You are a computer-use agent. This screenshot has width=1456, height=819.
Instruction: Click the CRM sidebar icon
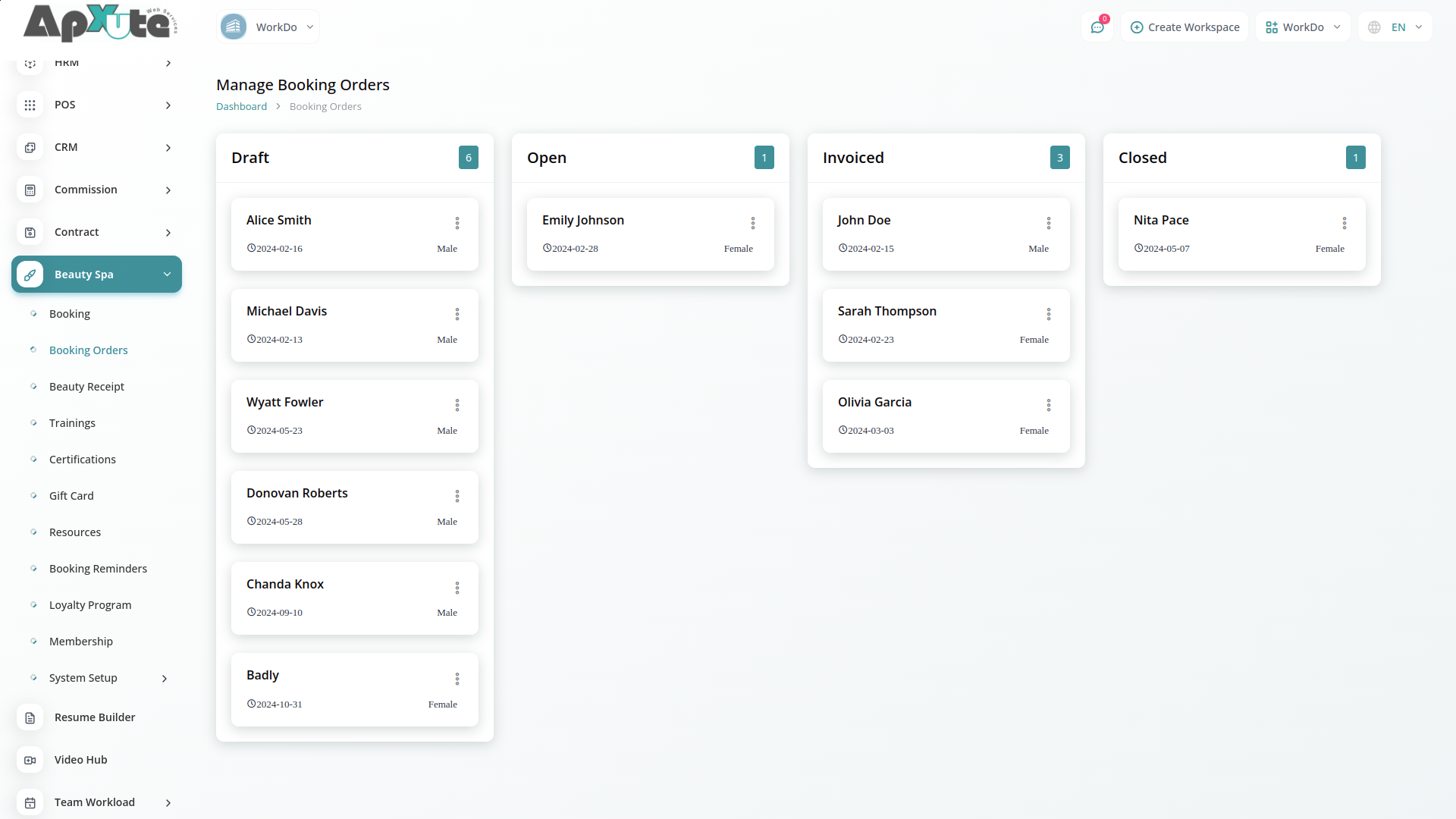tap(30, 148)
